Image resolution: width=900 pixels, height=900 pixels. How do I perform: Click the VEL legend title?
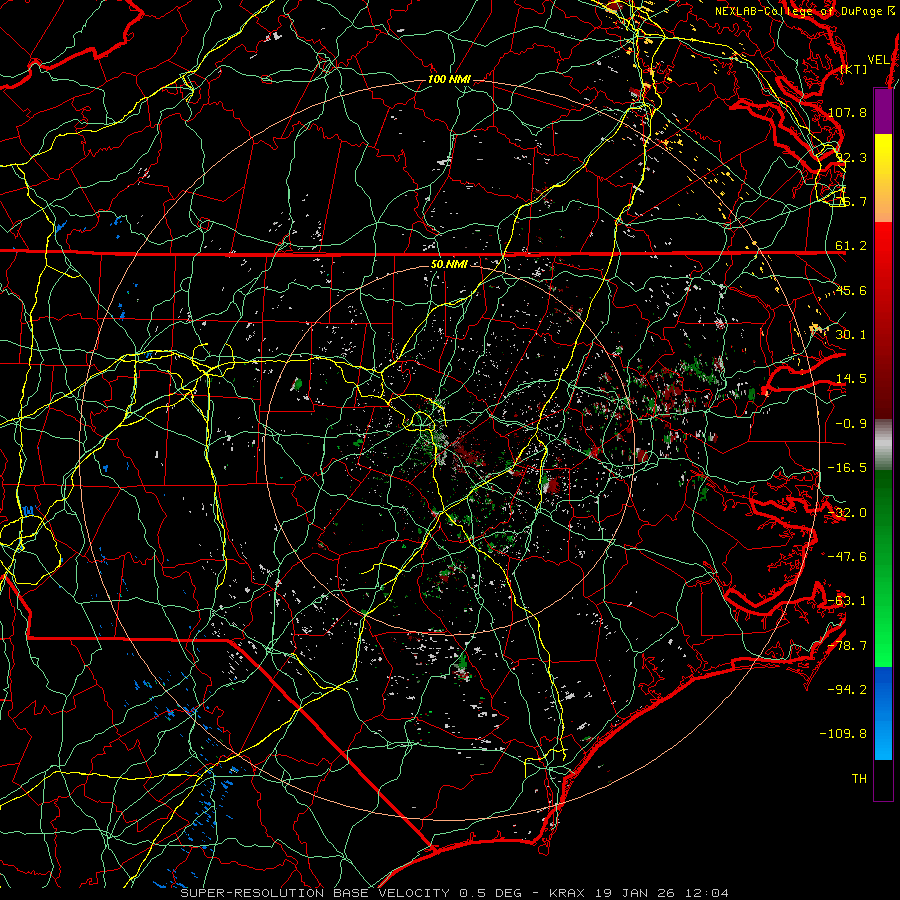[x=878, y=60]
